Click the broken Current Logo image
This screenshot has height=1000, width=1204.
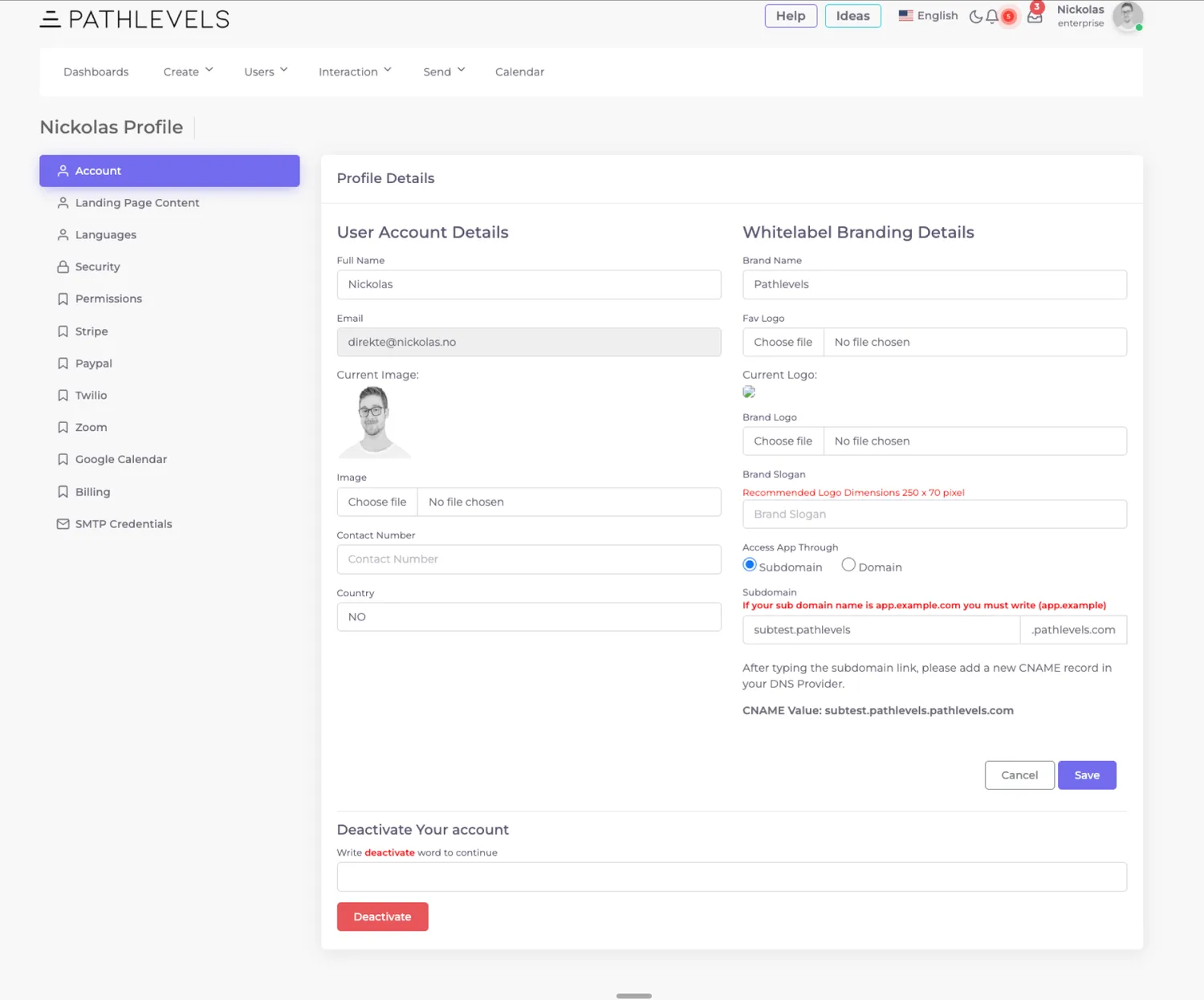tap(749, 392)
